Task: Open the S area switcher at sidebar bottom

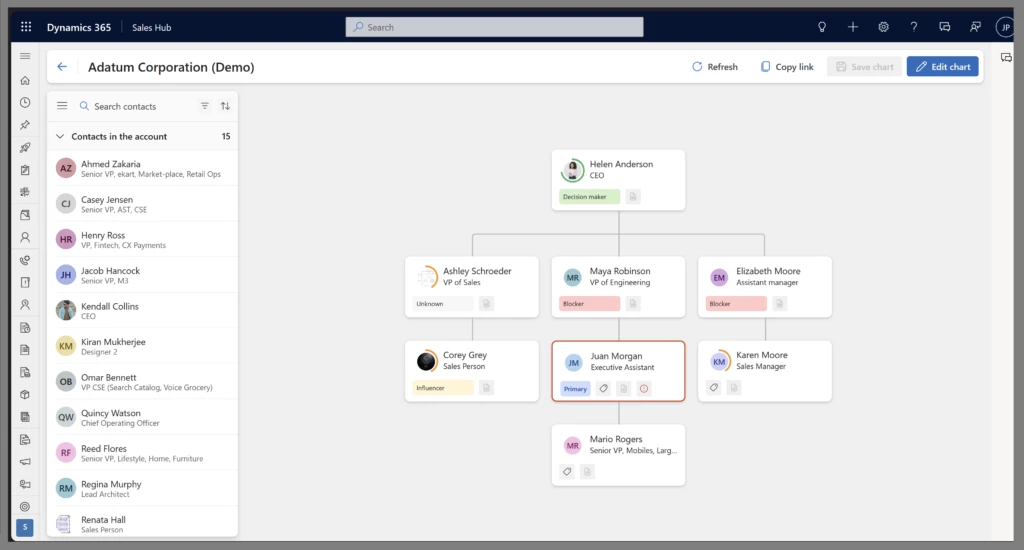Action: pyautogui.click(x=25, y=527)
